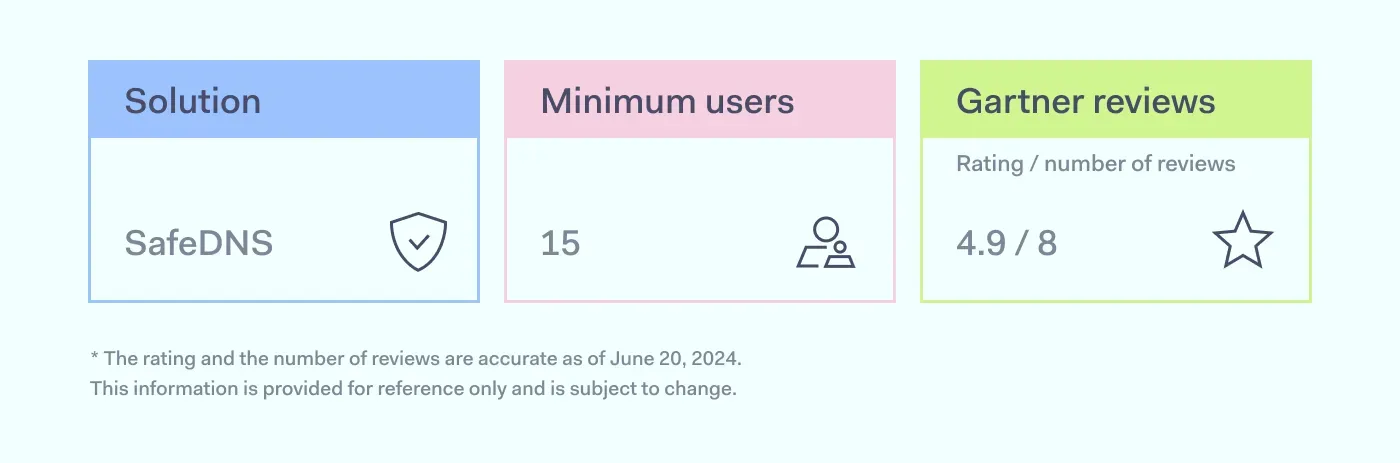Click the shield checkmark icon beside SafeDNS
This screenshot has width=1400, height=463.
coord(418,242)
